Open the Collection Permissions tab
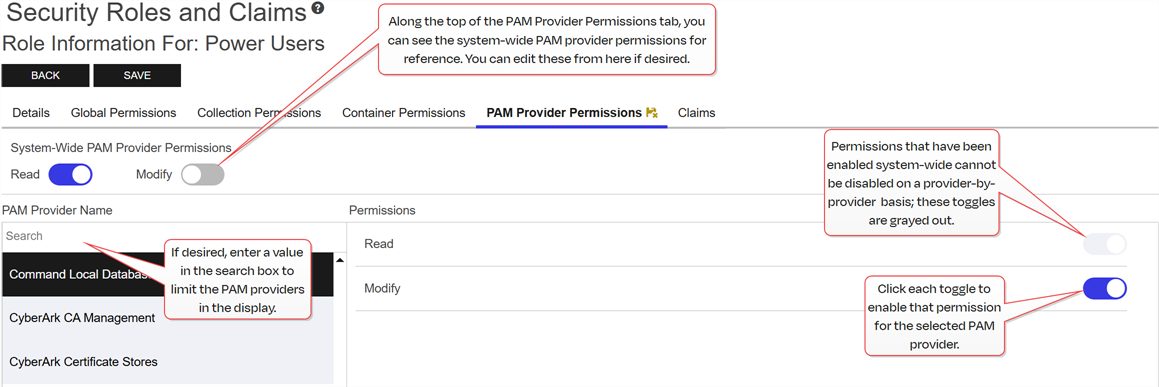Screen dimensions: 1159x387 click(259, 113)
